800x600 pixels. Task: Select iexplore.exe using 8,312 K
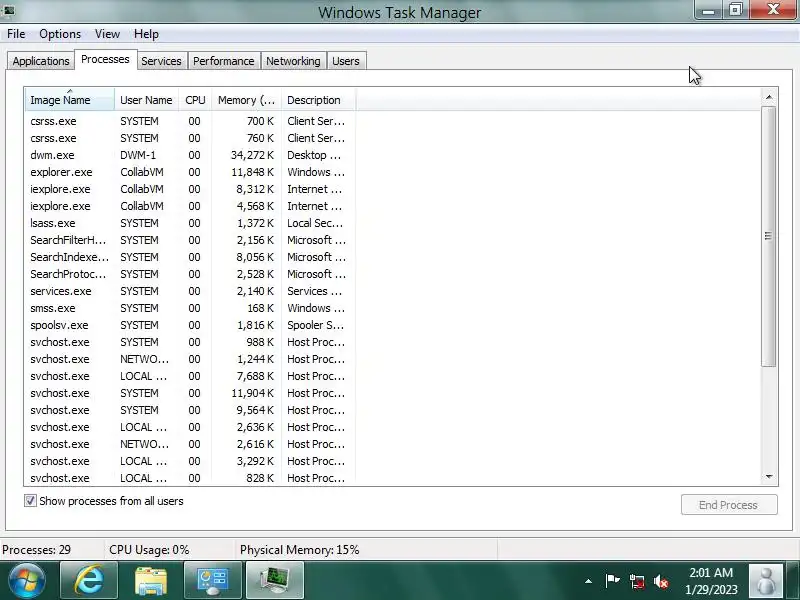(x=190, y=189)
